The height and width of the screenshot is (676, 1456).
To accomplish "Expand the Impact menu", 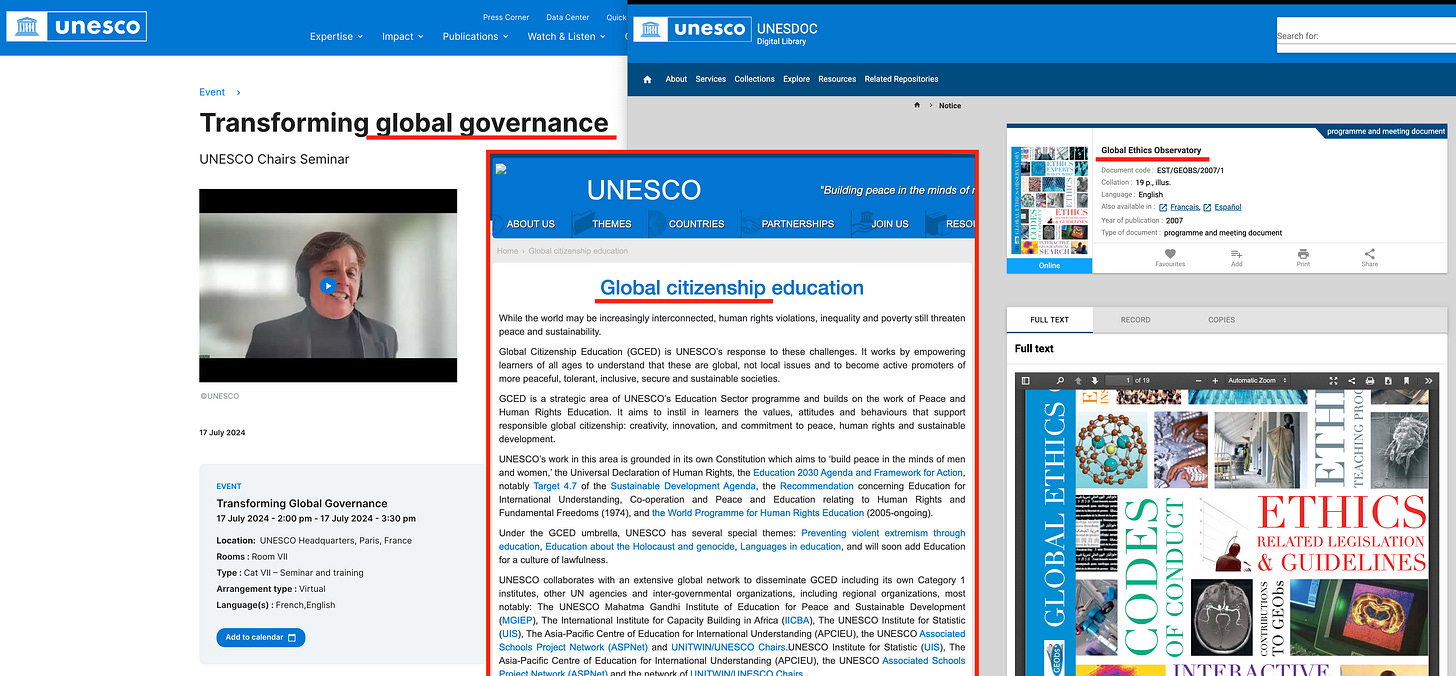I will click(x=403, y=36).
